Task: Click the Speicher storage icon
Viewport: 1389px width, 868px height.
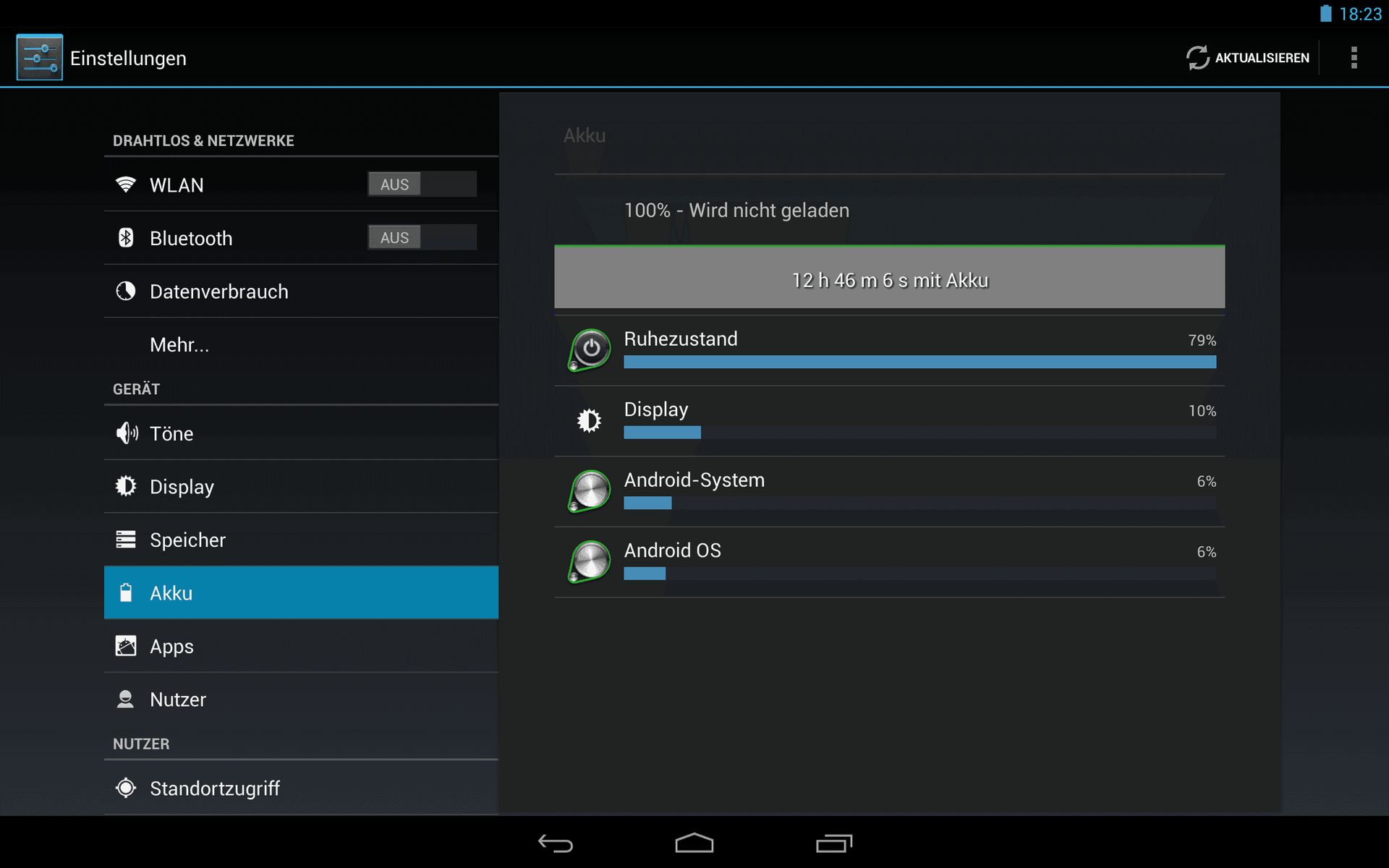Action: click(126, 540)
